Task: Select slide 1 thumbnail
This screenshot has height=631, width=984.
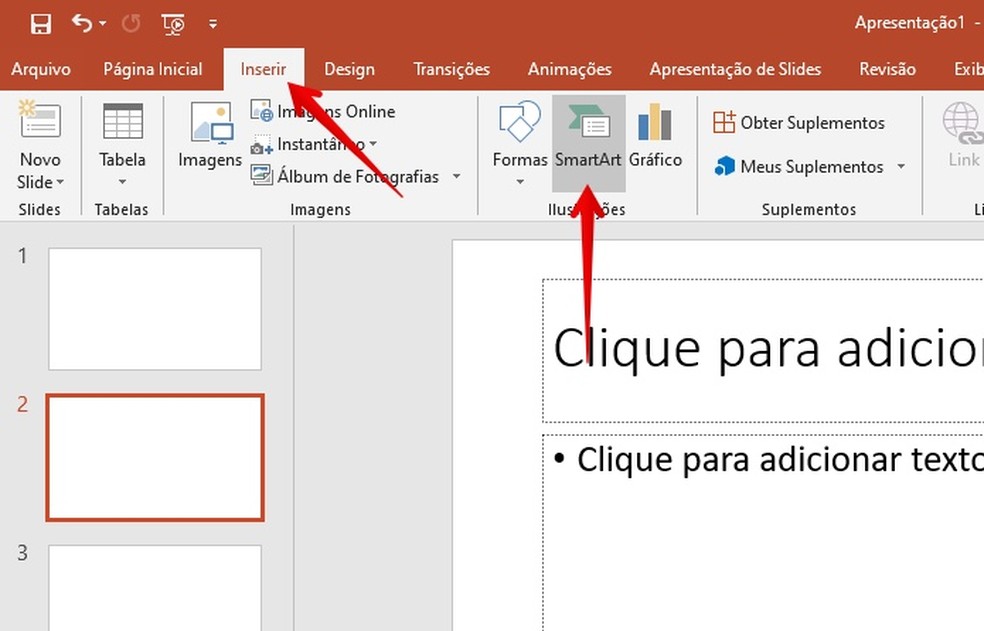Action: (155, 309)
